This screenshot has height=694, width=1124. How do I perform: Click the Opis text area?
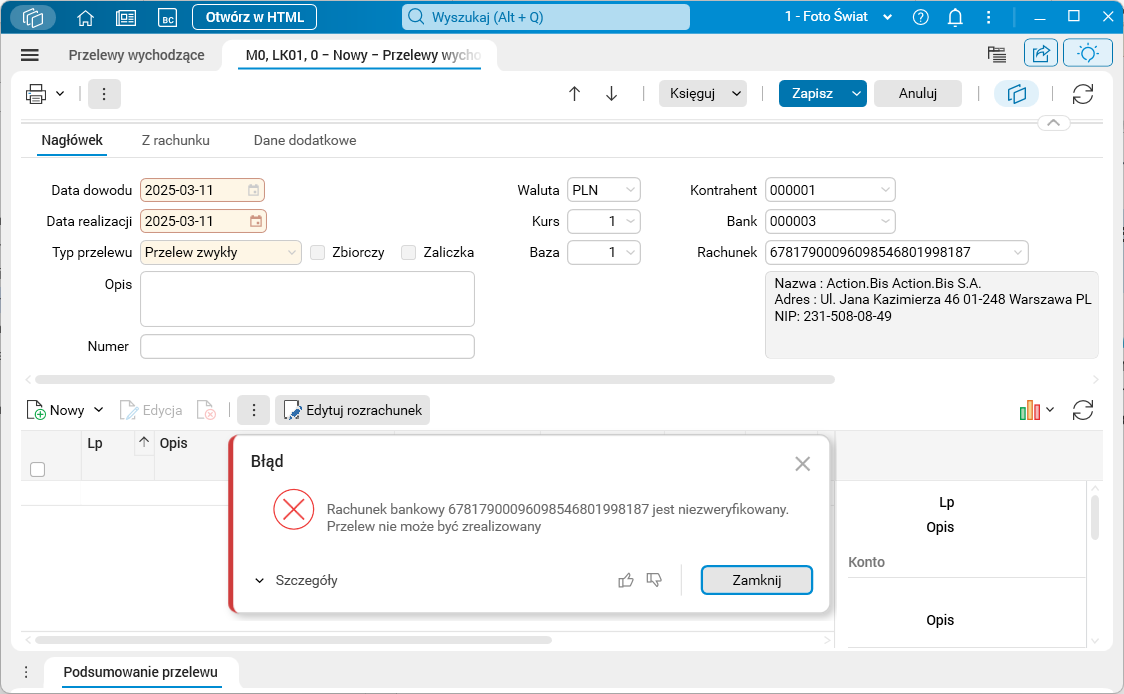[308, 299]
